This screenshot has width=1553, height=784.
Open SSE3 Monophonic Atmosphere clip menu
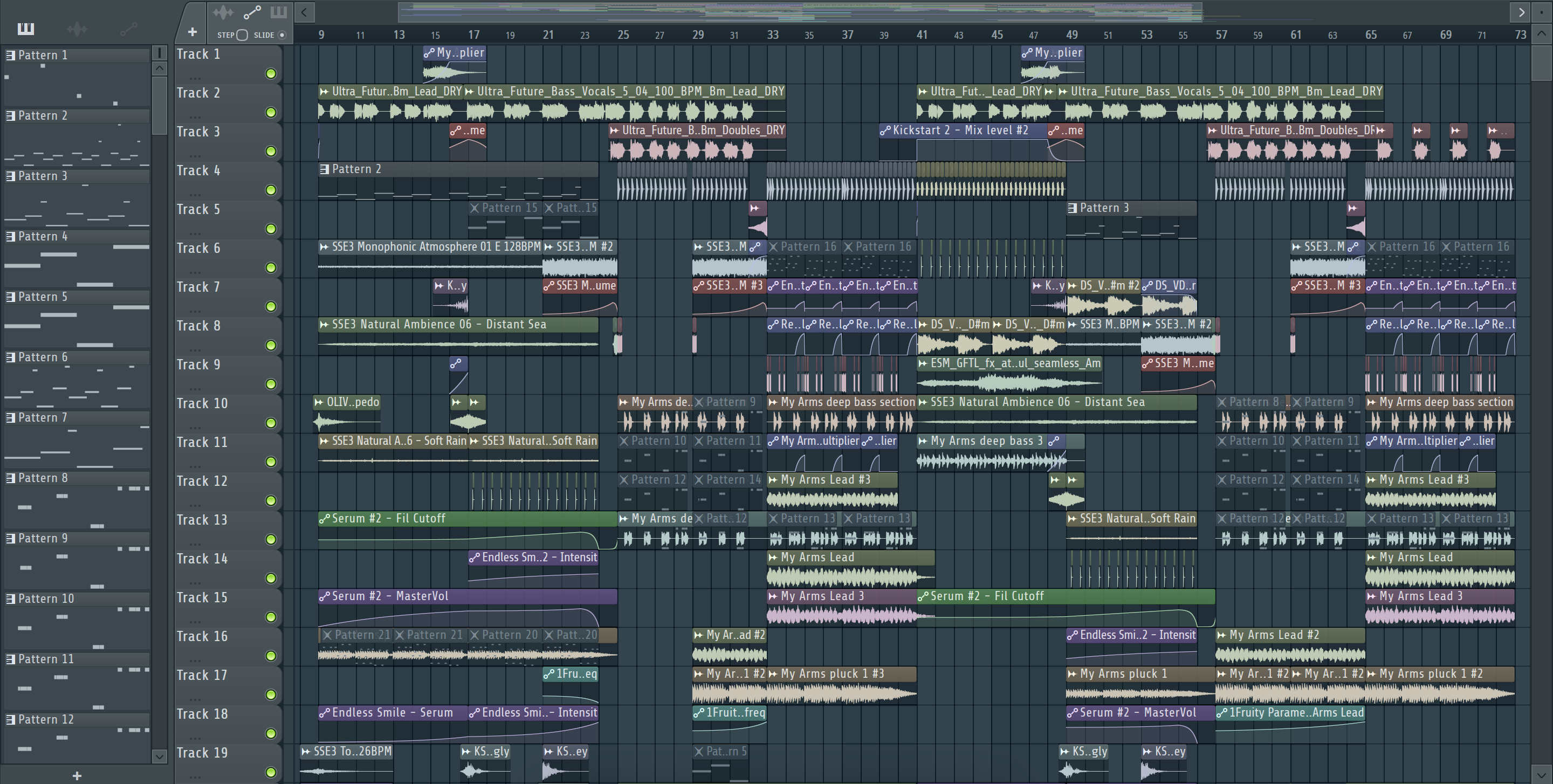tap(324, 247)
